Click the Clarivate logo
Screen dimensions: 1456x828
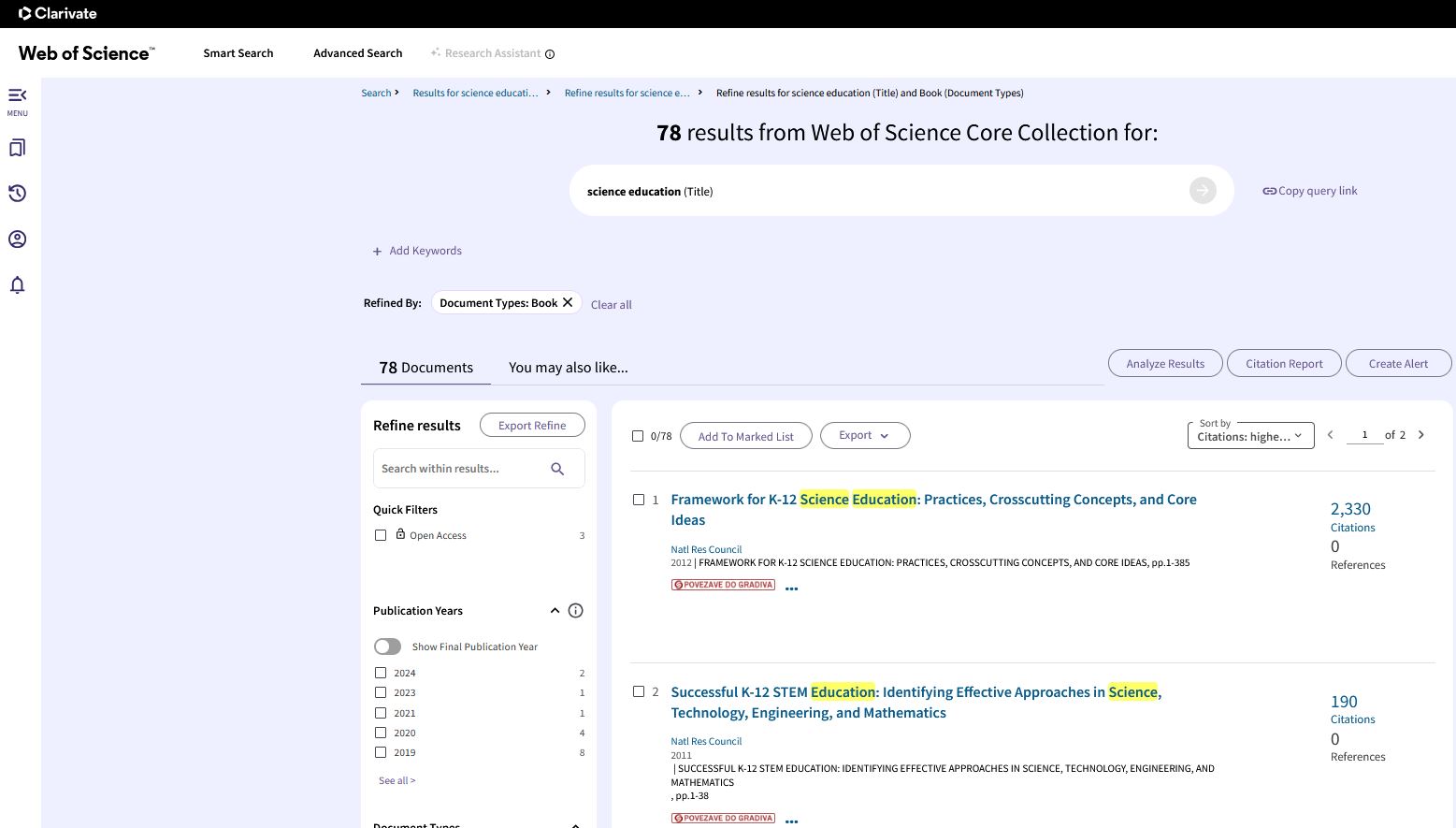pyautogui.click(x=58, y=13)
